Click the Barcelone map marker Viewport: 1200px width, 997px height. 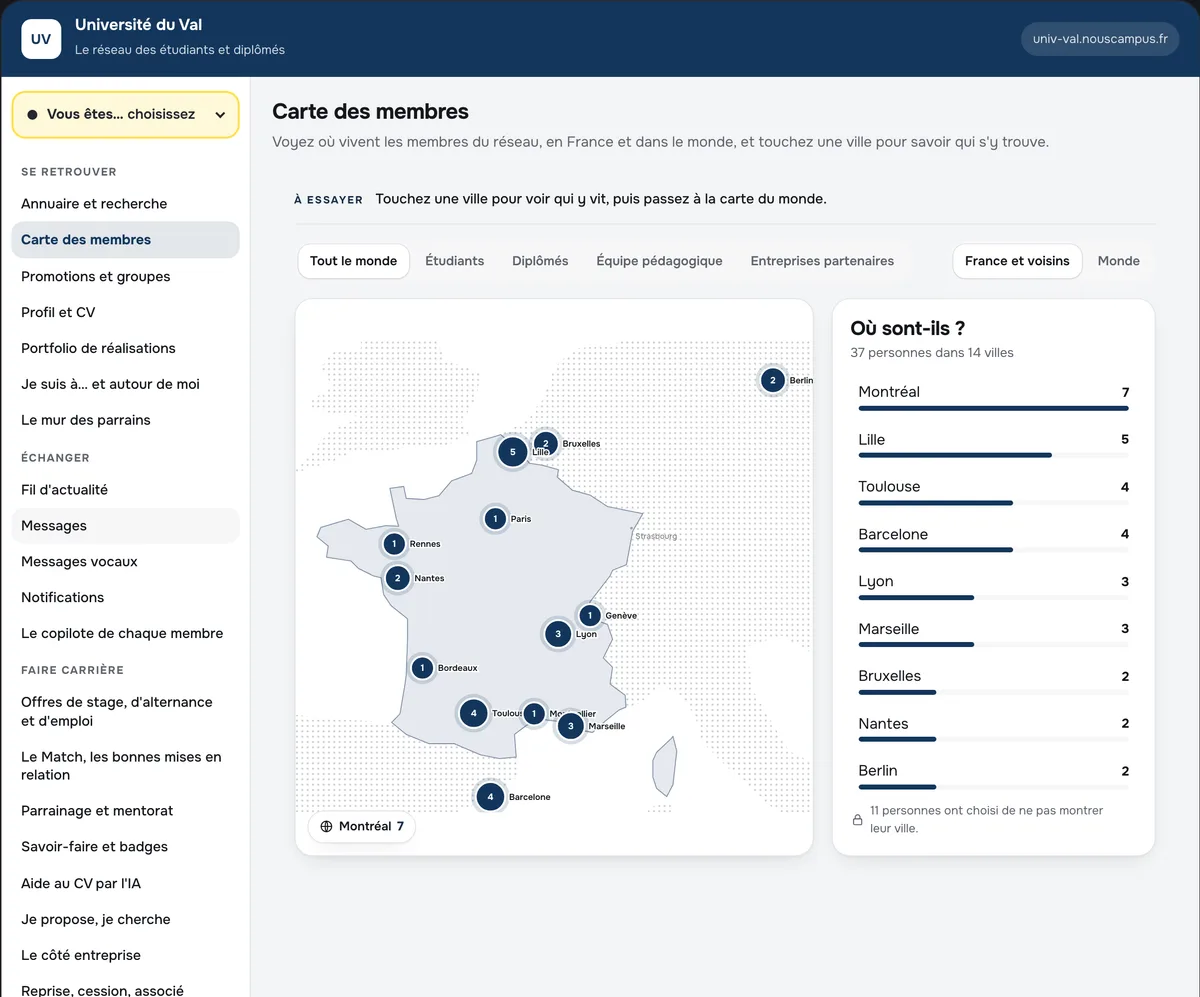pos(490,796)
